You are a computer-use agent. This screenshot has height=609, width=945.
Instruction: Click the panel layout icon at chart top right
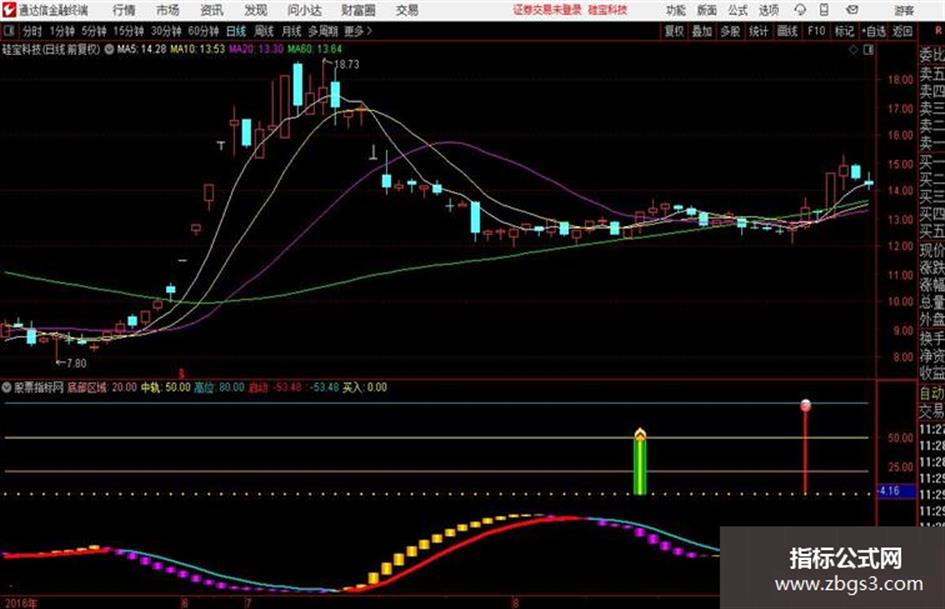(x=868, y=50)
